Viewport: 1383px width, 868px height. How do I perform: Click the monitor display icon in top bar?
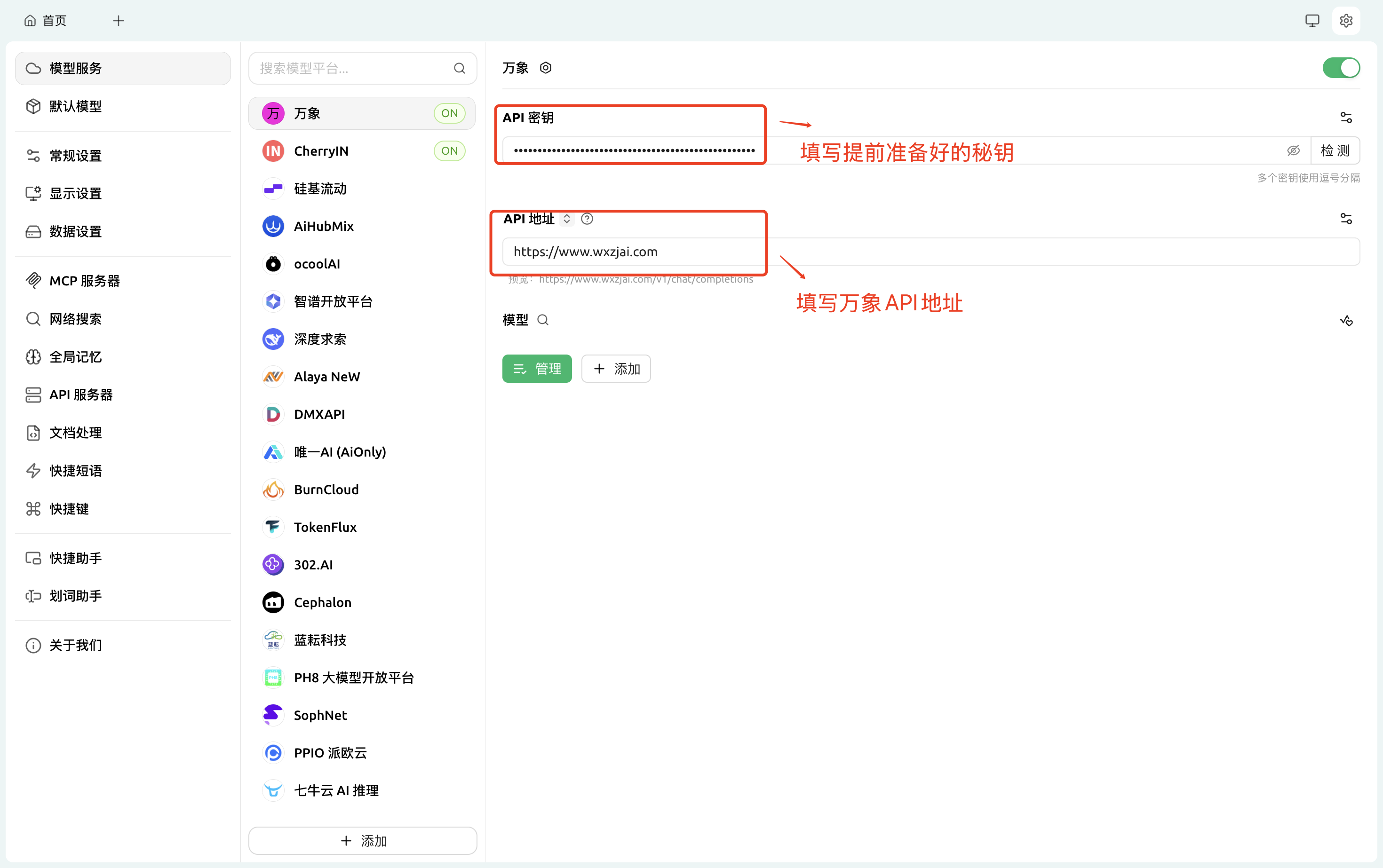[x=1312, y=21]
